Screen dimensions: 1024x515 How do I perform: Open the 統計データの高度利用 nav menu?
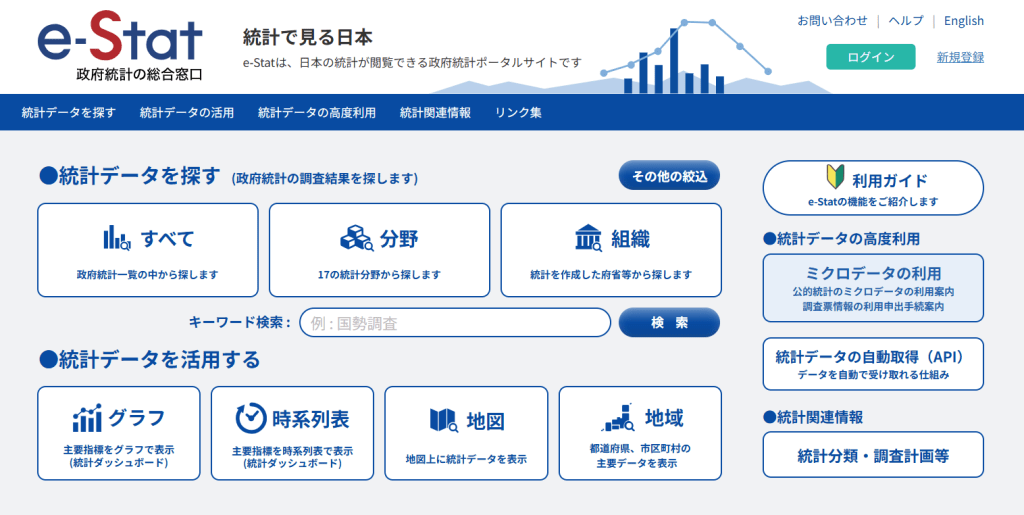[x=317, y=112]
